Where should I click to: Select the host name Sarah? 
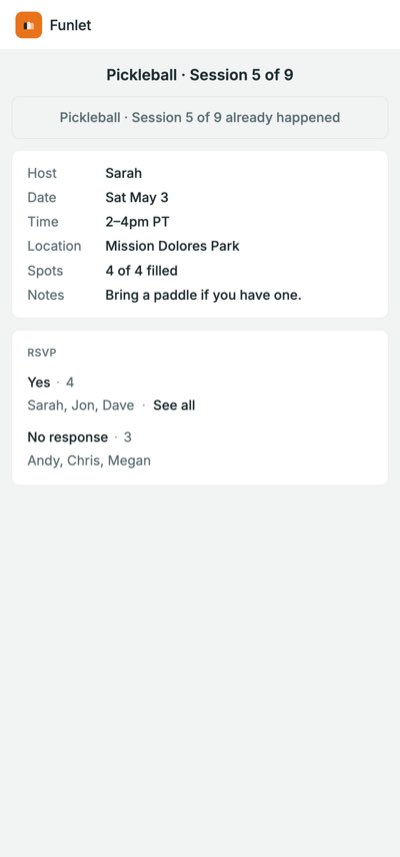123,173
